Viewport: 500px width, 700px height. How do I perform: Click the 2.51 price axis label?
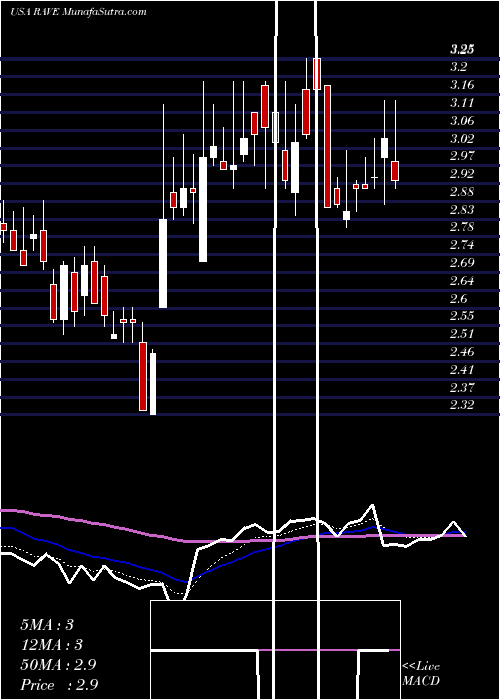(x=462, y=333)
